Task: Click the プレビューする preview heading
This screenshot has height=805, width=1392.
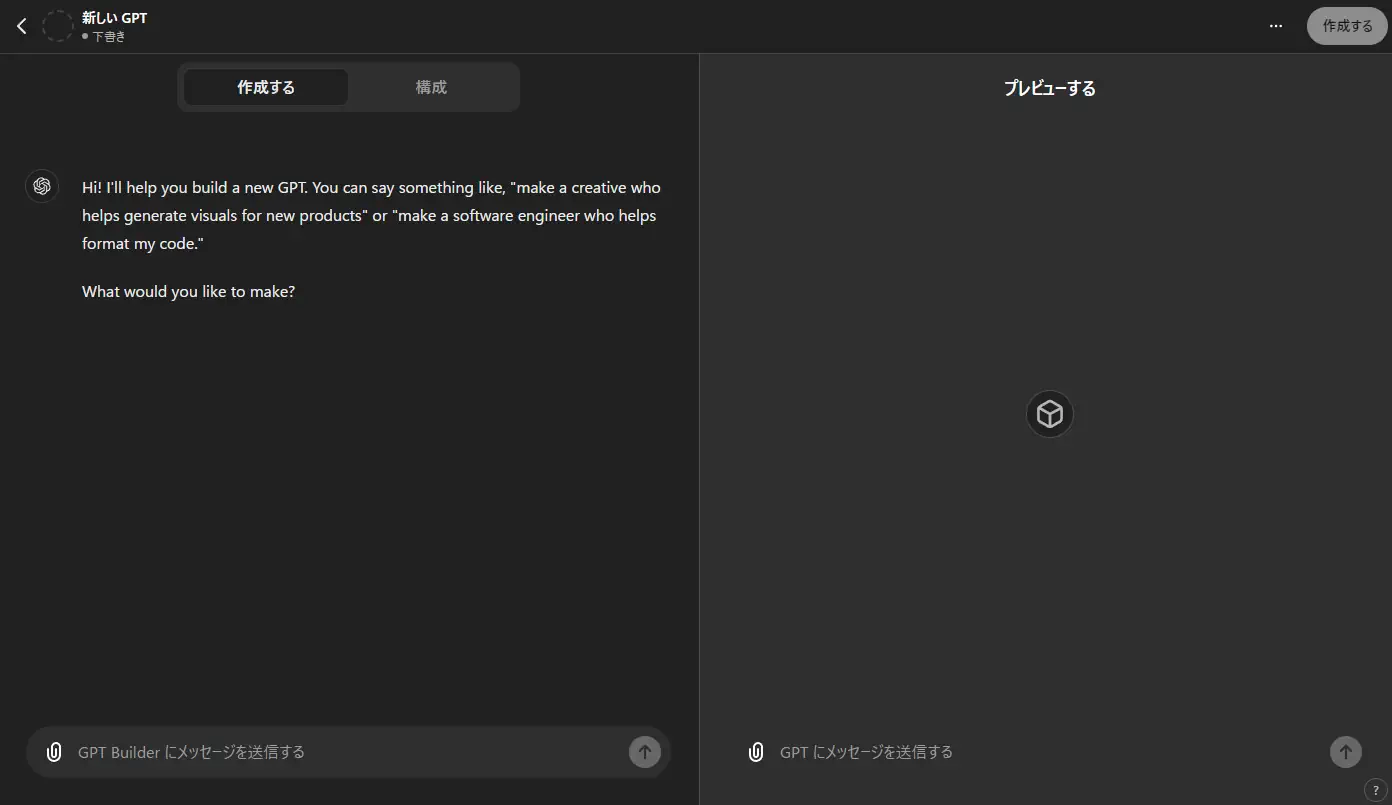Action: pyautogui.click(x=1049, y=88)
